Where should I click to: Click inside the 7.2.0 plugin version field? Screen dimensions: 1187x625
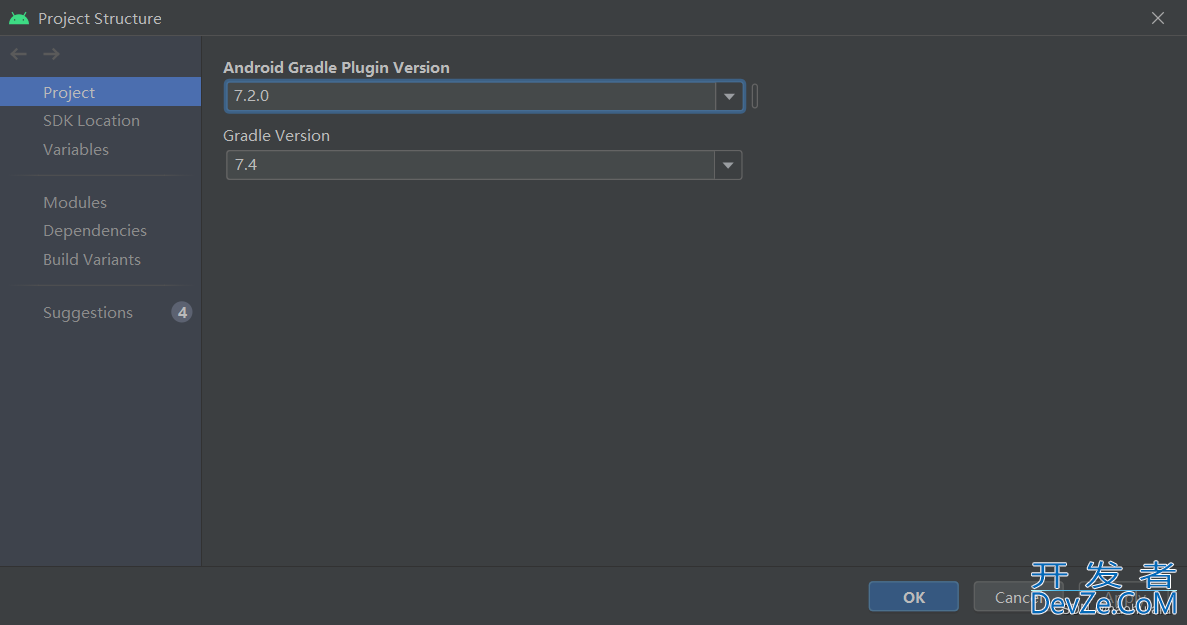coord(471,96)
